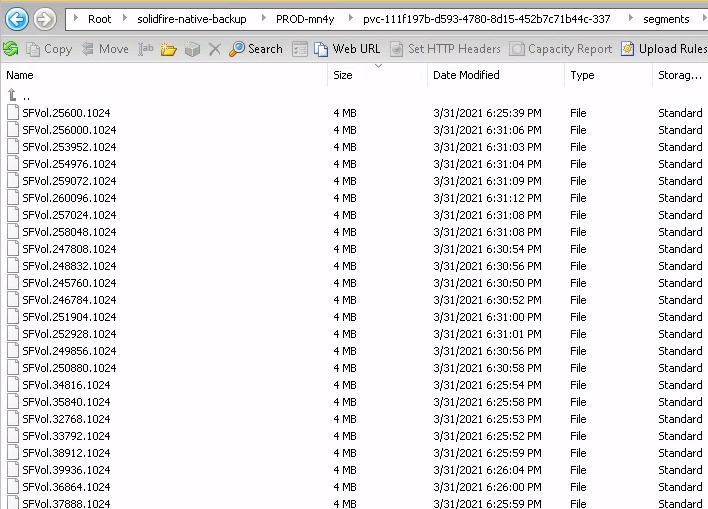Select file SFVol.260096.1024
The width and height of the screenshot is (708, 509).
pyautogui.click(x=69, y=198)
